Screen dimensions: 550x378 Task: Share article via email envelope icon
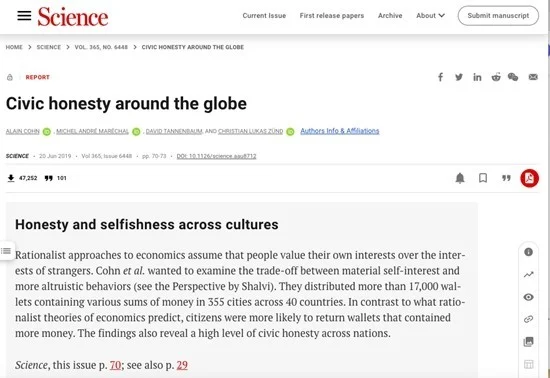tap(533, 77)
